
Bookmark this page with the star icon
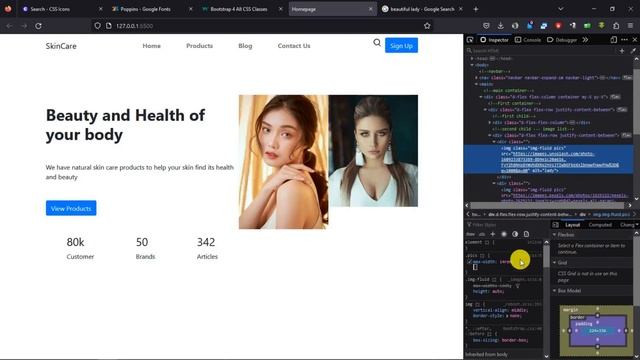coord(427,26)
